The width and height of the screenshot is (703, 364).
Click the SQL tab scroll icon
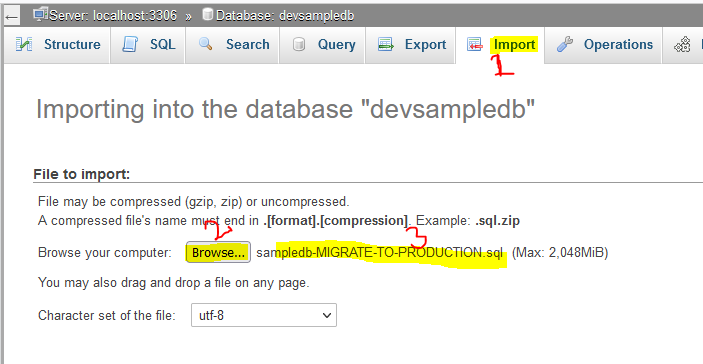point(130,44)
